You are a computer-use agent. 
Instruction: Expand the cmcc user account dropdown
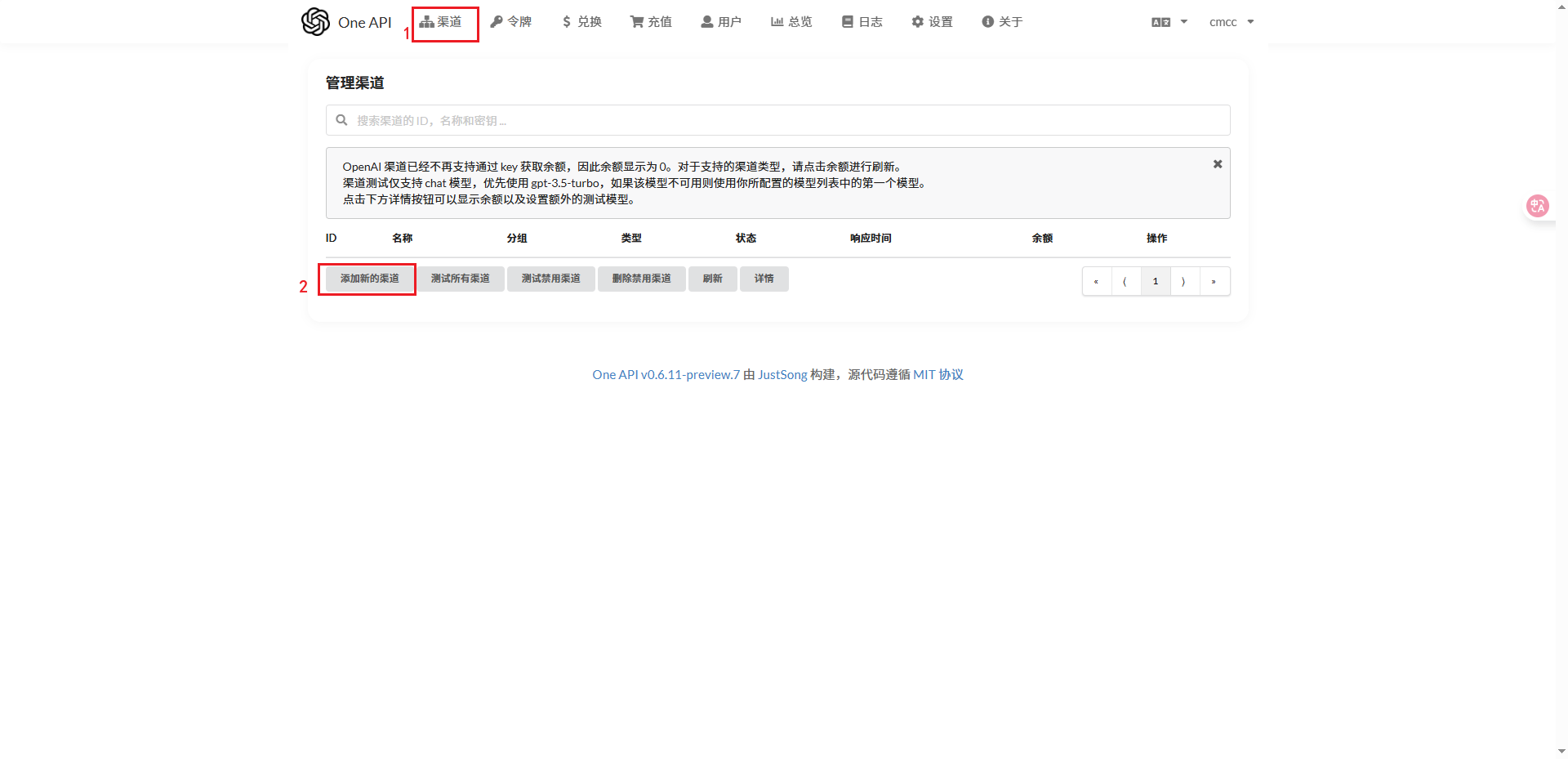pyautogui.click(x=1231, y=22)
